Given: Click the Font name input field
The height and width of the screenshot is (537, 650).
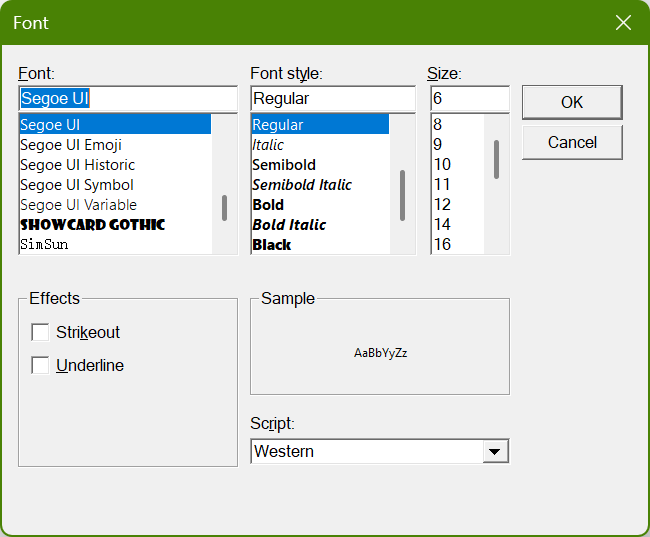Looking at the screenshot, I should click(128, 98).
